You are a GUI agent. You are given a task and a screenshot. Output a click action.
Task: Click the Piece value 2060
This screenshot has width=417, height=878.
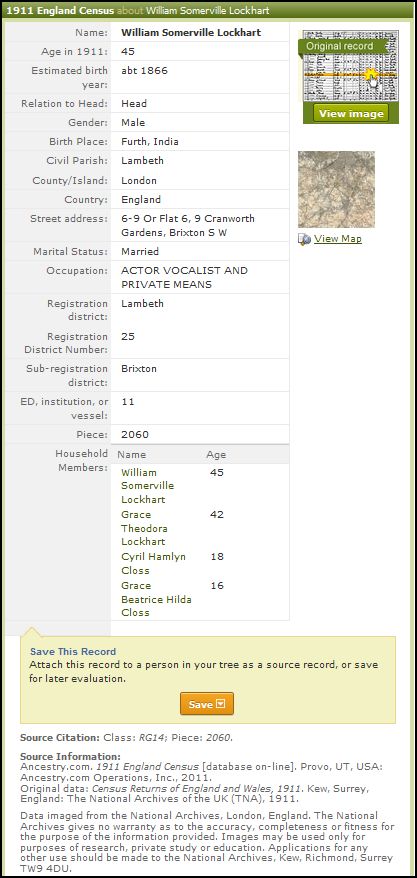(135, 435)
